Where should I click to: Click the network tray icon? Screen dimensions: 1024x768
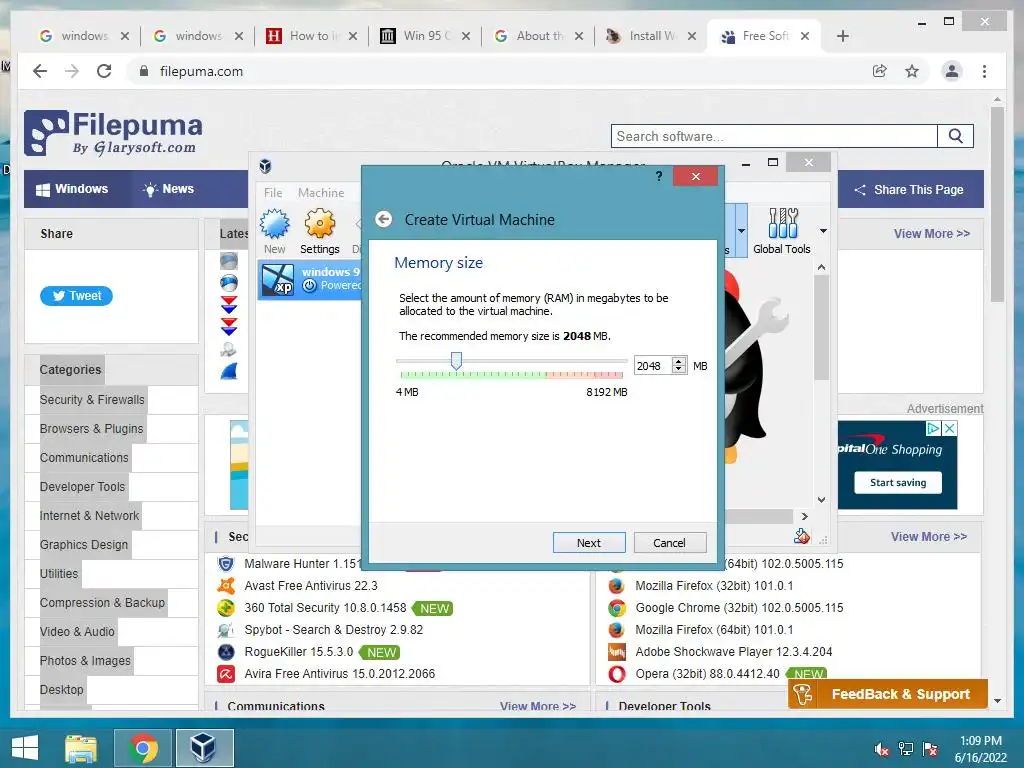tap(906, 749)
